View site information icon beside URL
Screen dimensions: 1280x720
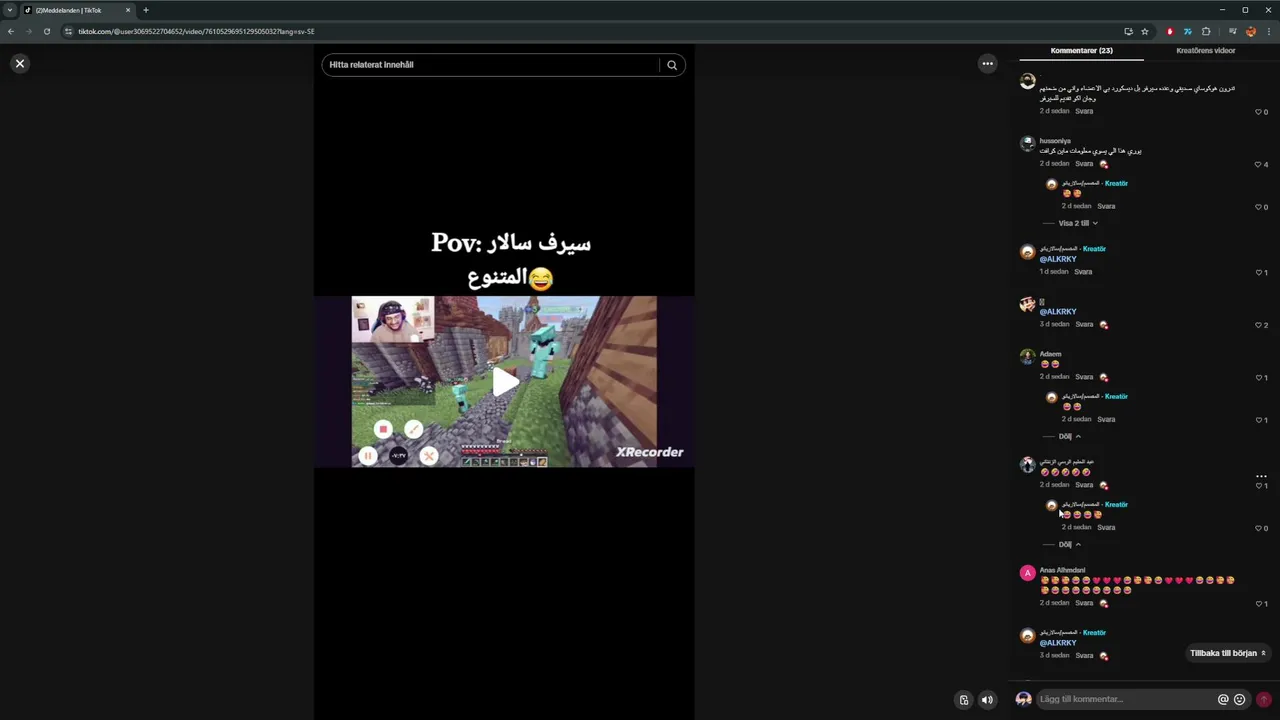[68, 31]
